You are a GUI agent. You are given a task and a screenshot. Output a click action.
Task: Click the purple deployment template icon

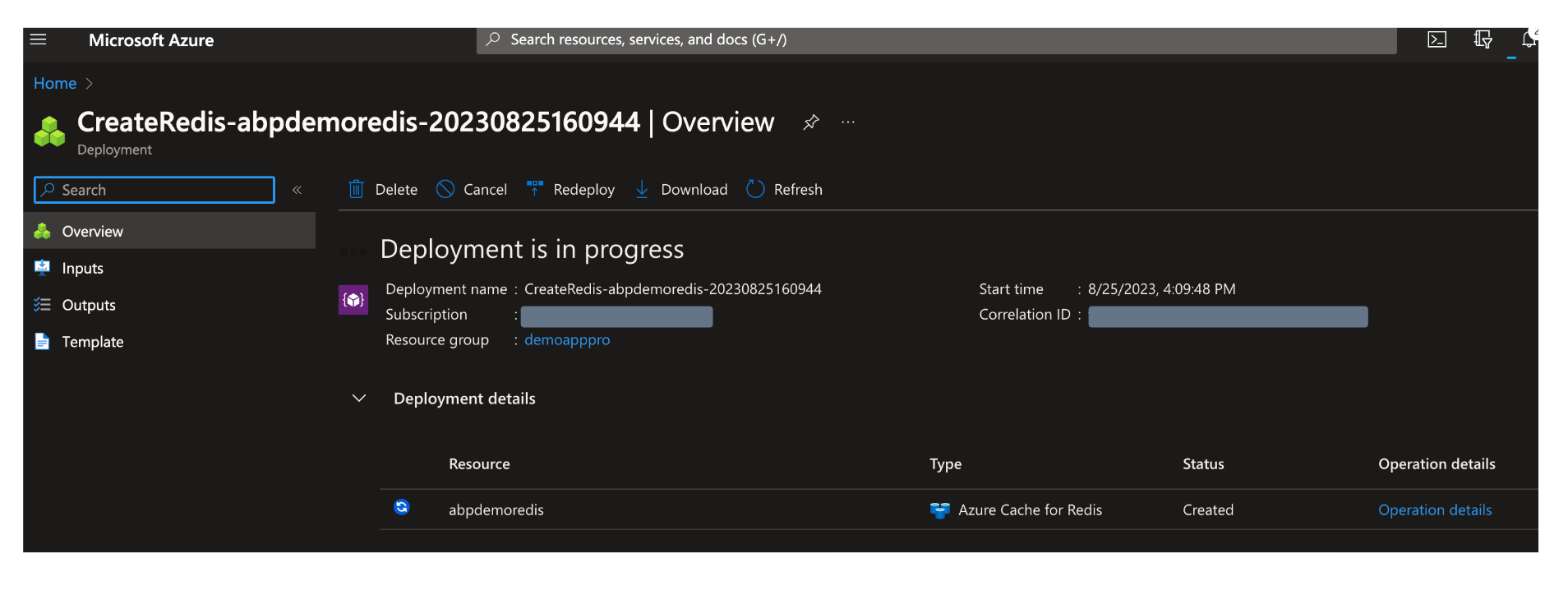click(x=353, y=300)
